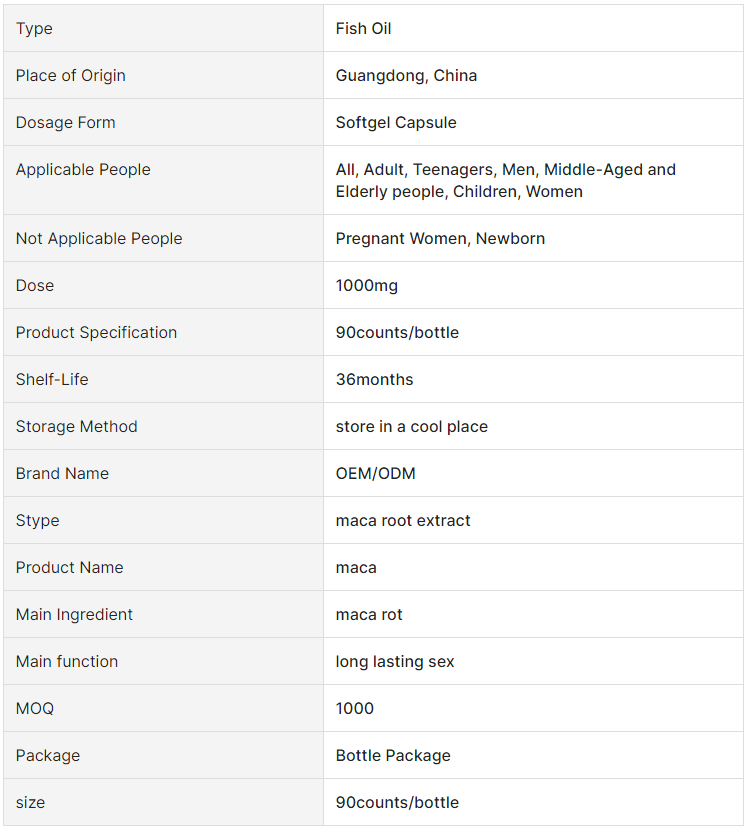Click store in a cool place text
Image resolution: width=746 pixels, height=829 pixels.
[x=411, y=427]
